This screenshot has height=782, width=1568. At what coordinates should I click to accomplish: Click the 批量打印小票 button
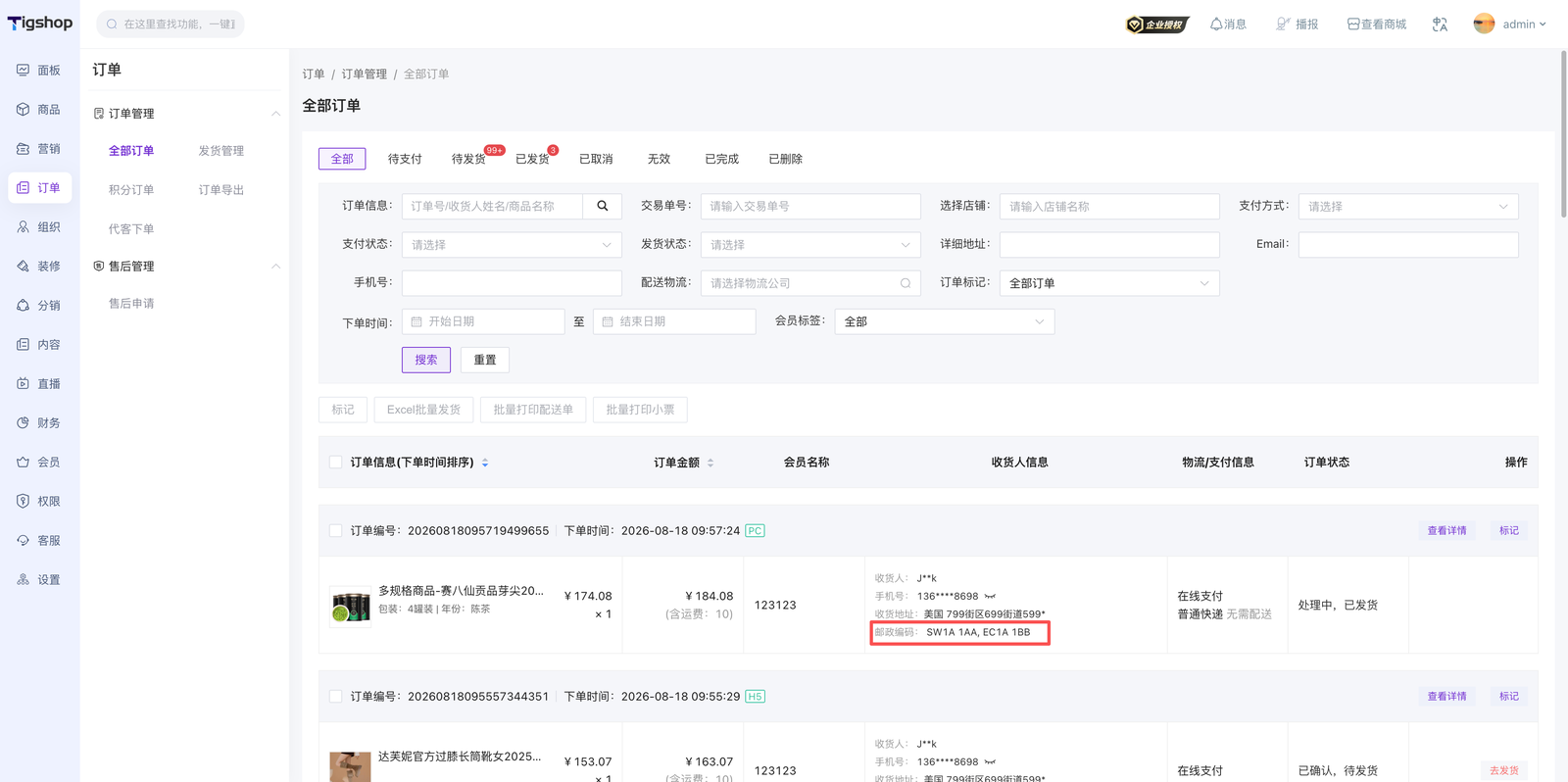click(640, 410)
